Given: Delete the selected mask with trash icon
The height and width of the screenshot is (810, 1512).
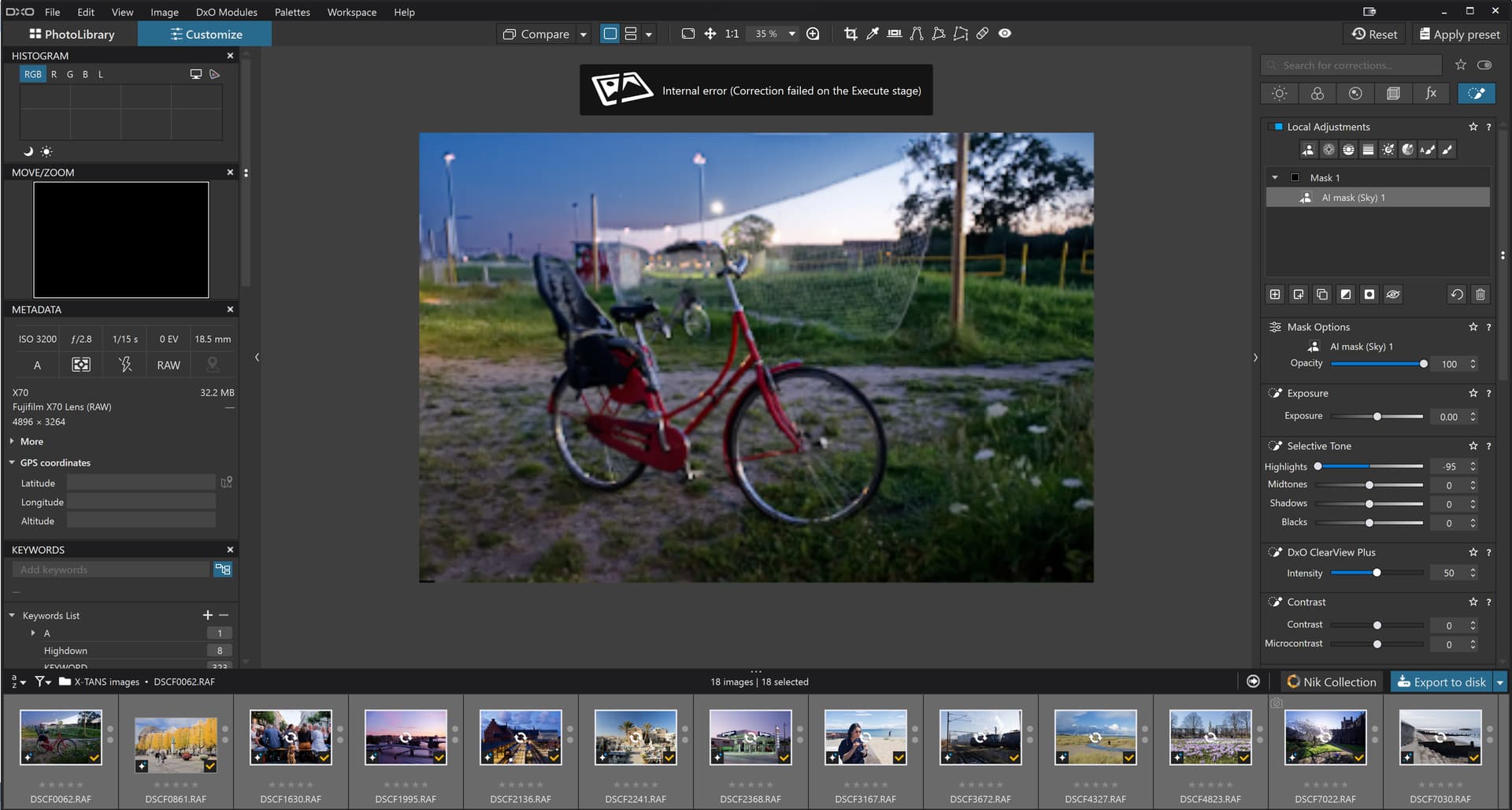Looking at the screenshot, I should pyautogui.click(x=1480, y=295).
